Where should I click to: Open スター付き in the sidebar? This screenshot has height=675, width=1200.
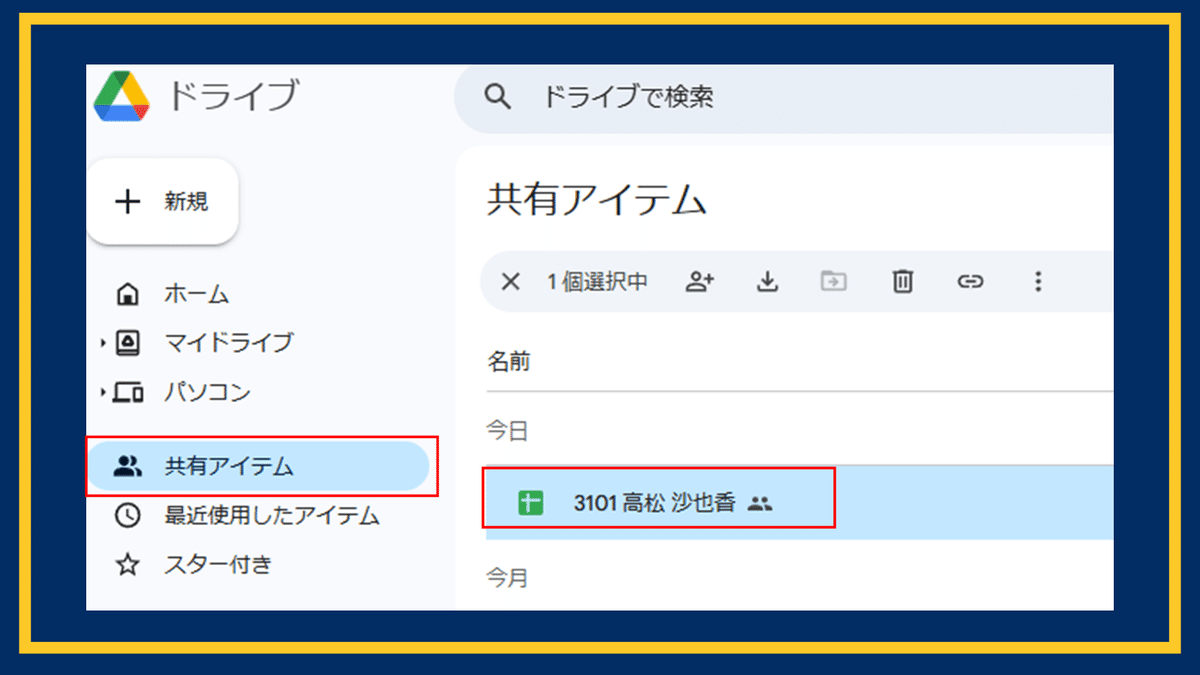click(x=218, y=565)
